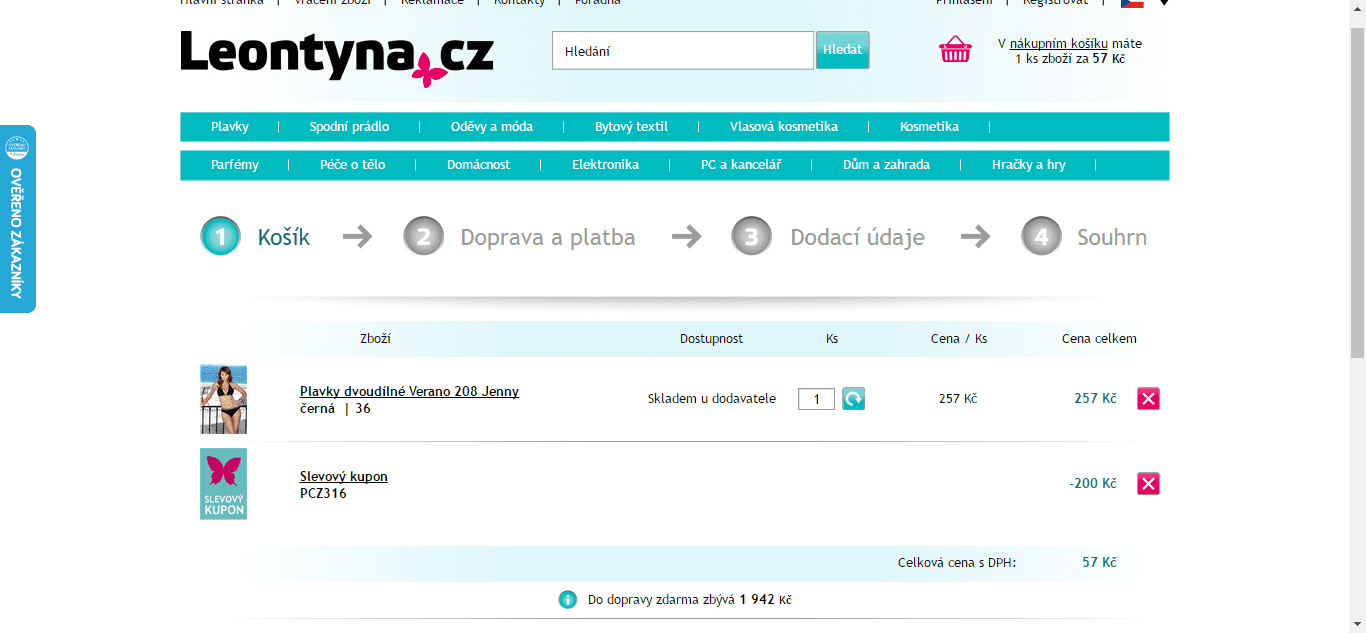Image resolution: width=1366 pixels, height=633 pixels.
Task: Click the Skladem u dodavatele availability text
Action: 712,399
